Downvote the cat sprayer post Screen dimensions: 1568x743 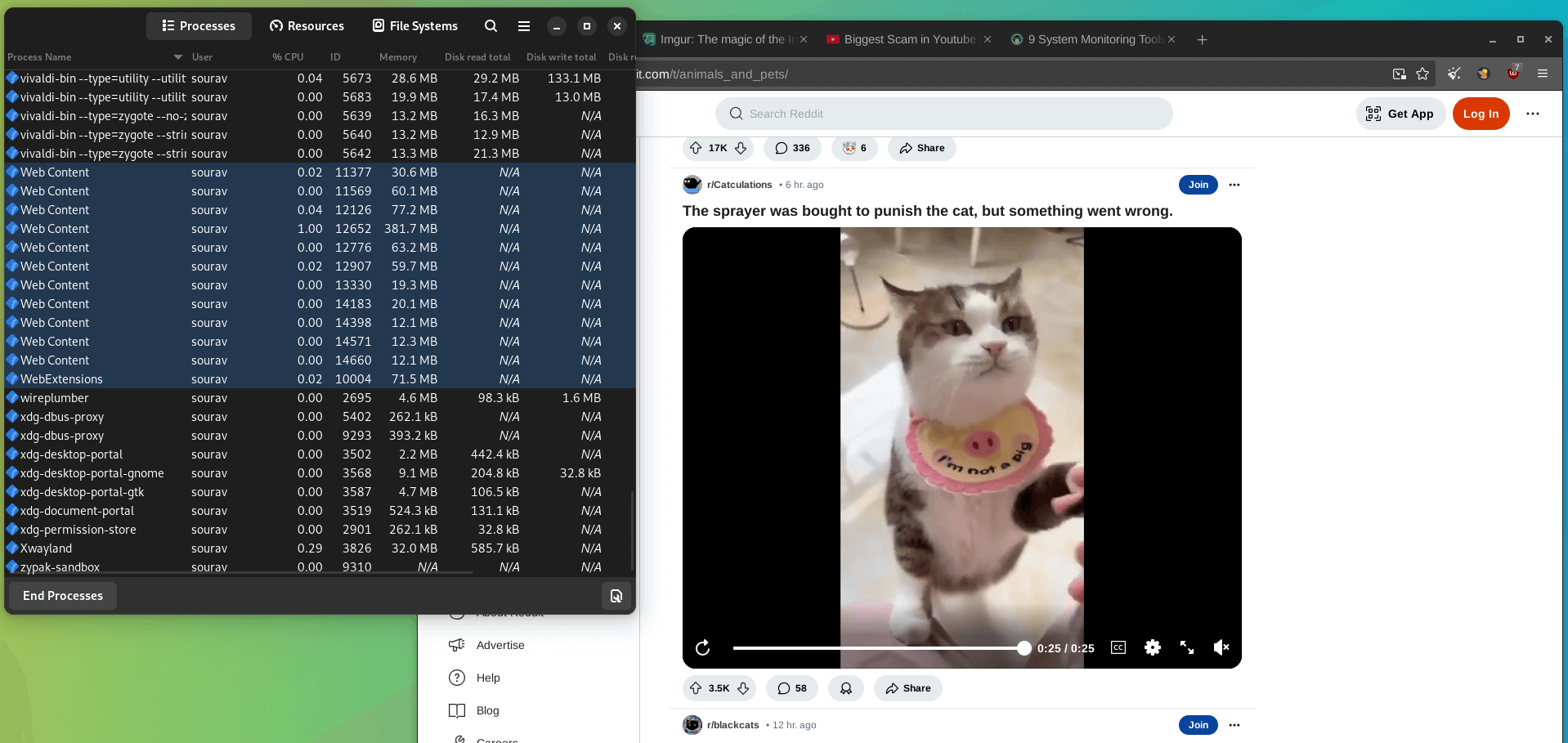click(x=743, y=688)
